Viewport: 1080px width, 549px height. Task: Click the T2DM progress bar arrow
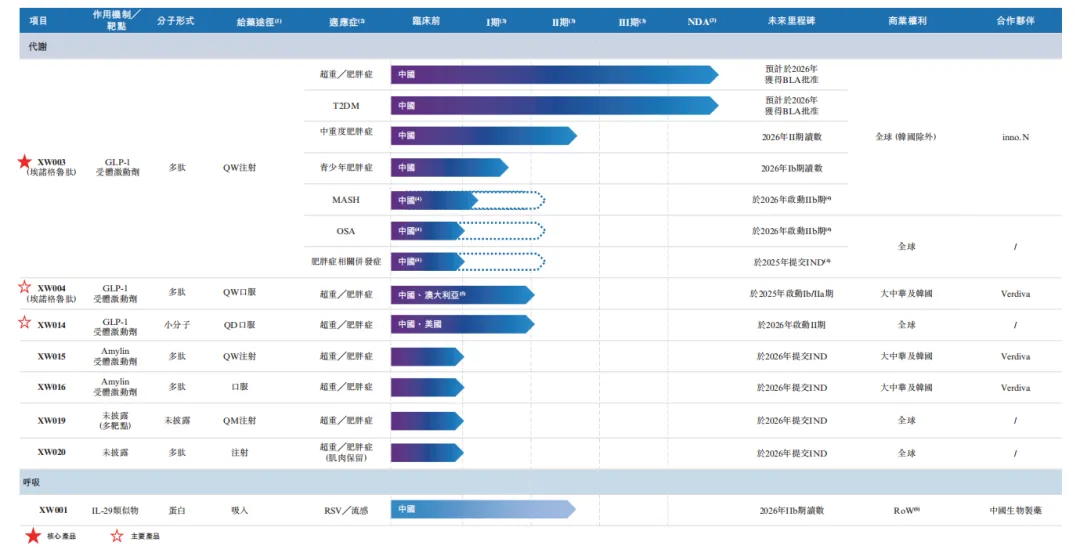[x=553, y=105]
